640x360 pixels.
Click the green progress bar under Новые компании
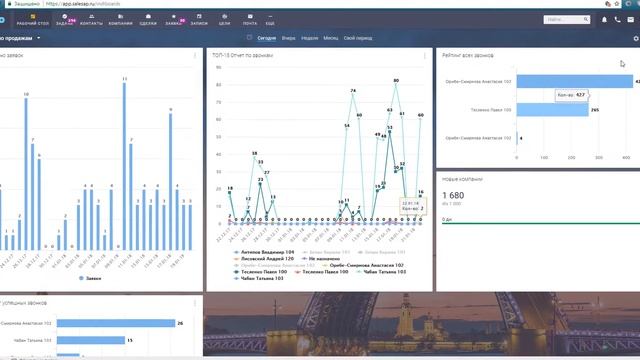coord(541,223)
